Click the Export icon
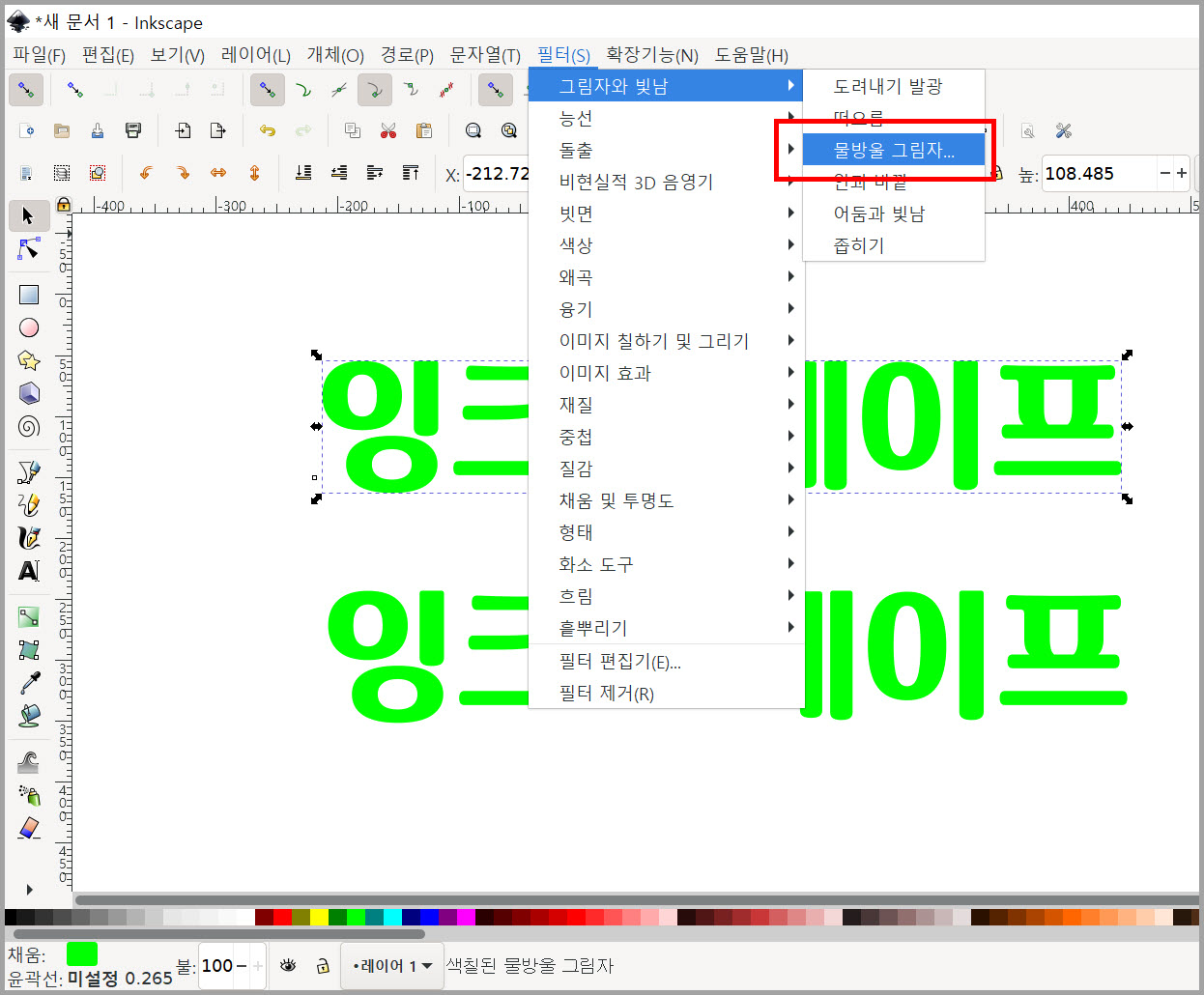This screenshot has height=995, width=1204. click(218, 130)
